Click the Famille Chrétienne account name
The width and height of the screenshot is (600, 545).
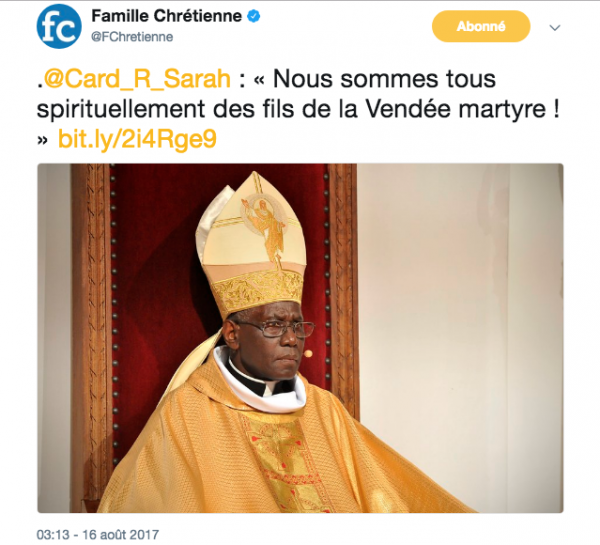[166, 16]
